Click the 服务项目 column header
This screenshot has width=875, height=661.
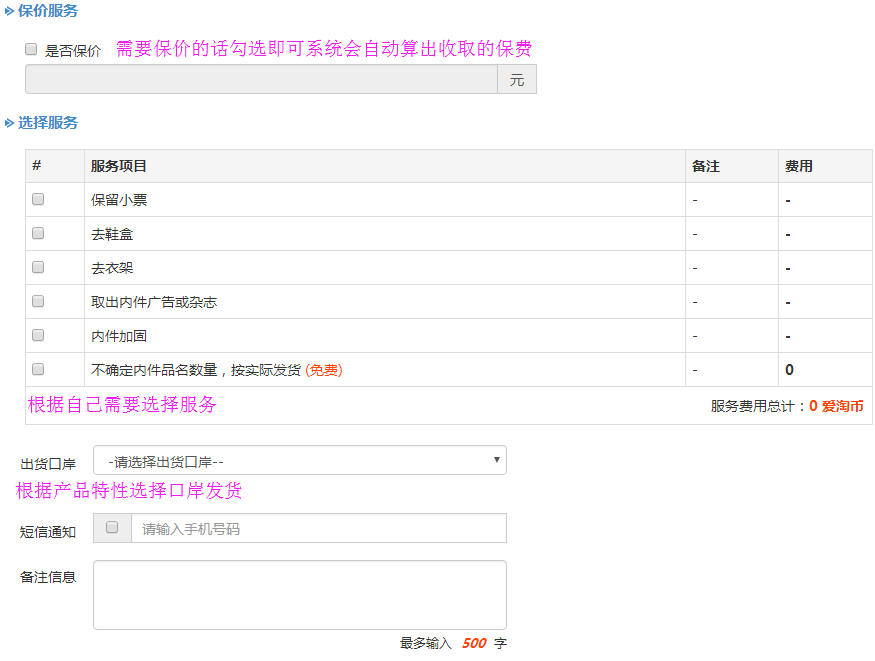point(119,166)
